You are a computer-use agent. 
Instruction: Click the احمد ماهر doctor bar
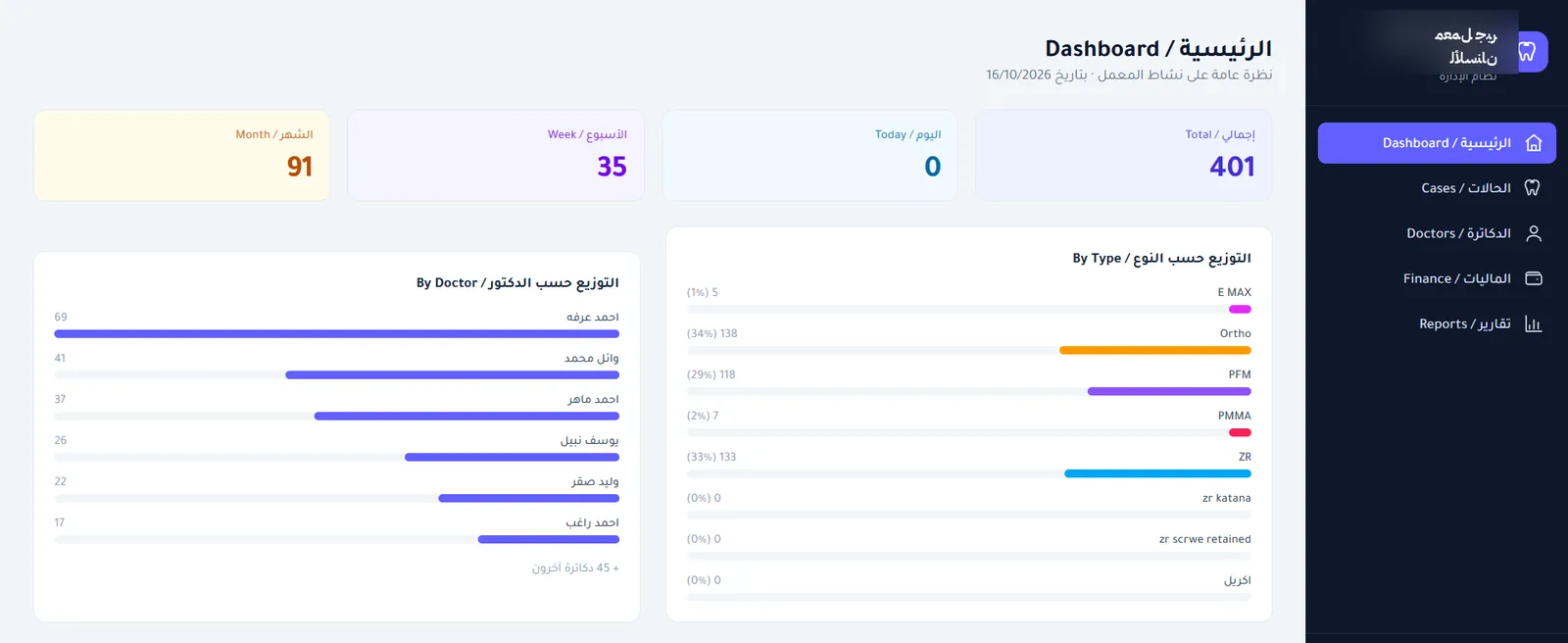tap(466, 416)
